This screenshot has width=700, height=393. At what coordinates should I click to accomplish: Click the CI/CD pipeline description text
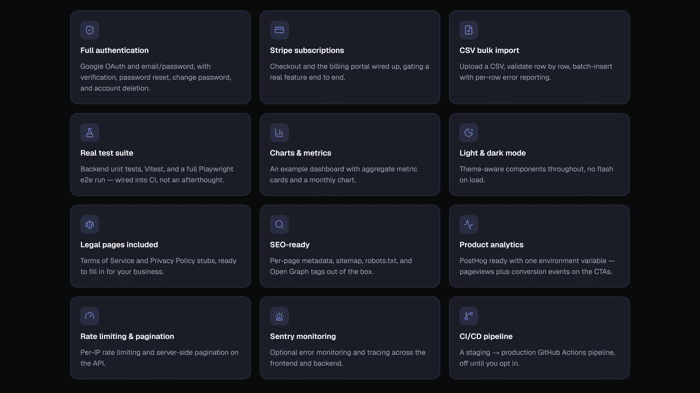pyautogui.click(x=537, y=358)
